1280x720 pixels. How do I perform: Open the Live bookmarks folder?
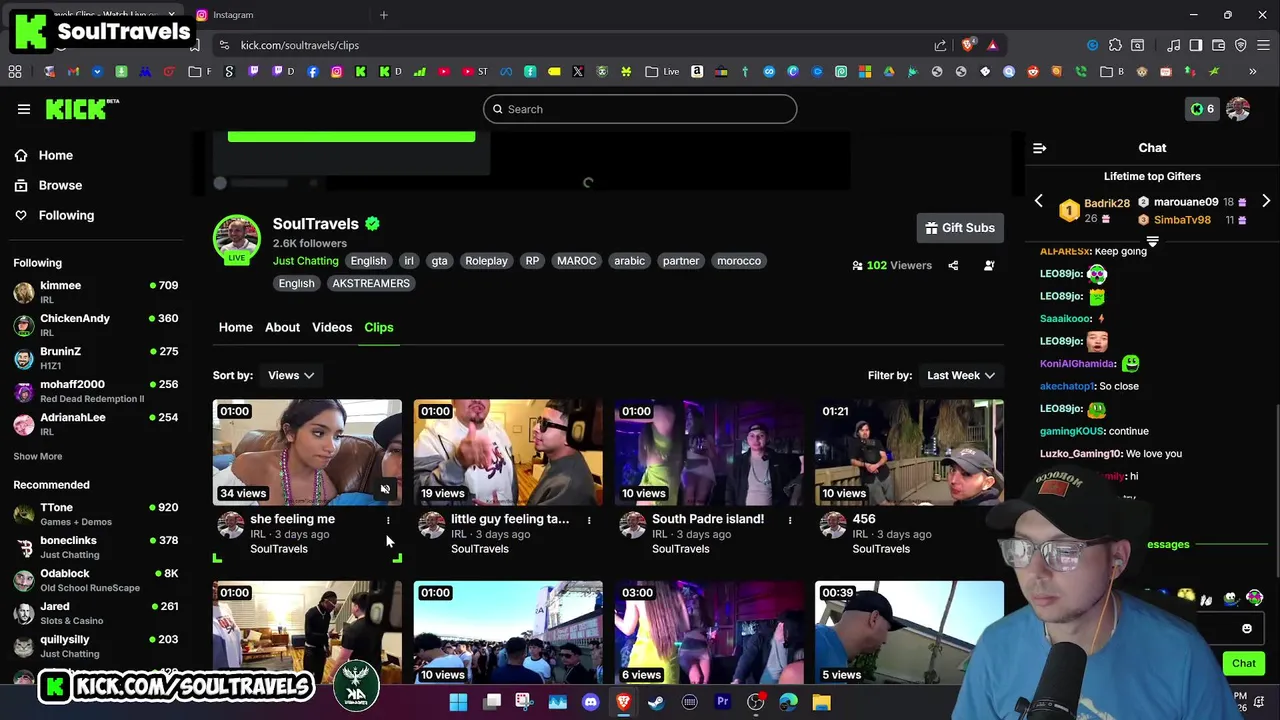point(663,72)
